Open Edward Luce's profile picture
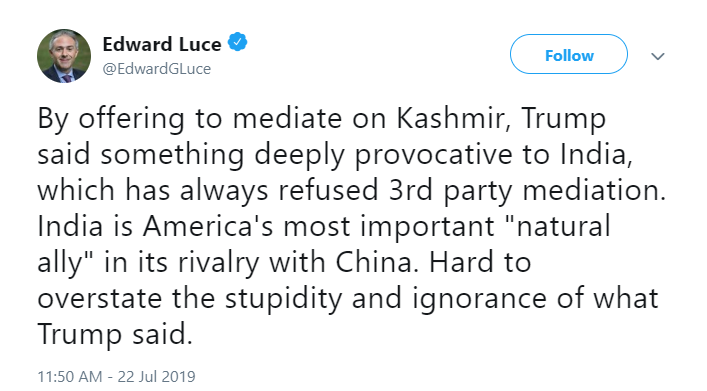The width and height of the screenshot is (707, 391). pos(64,56)
